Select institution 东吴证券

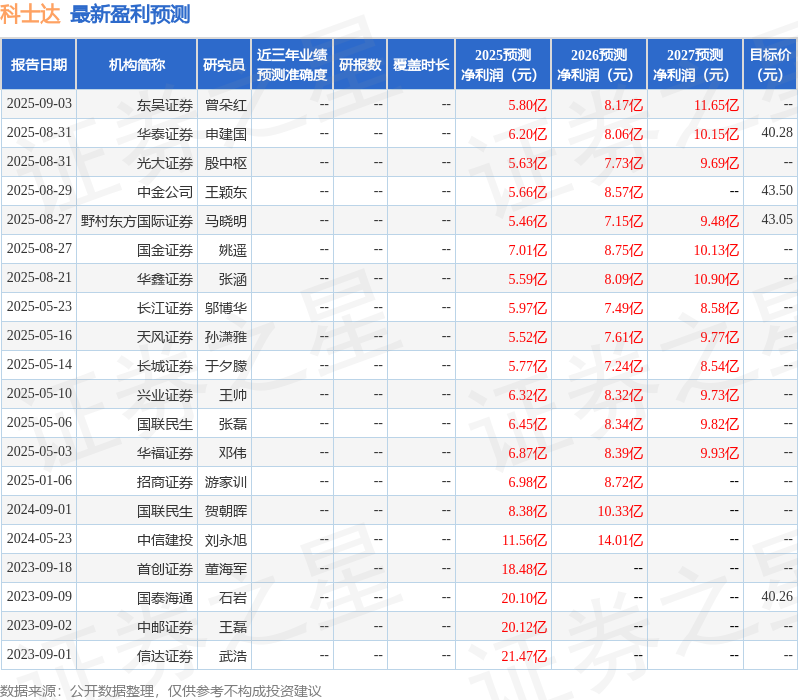click(x=165, y=105)
